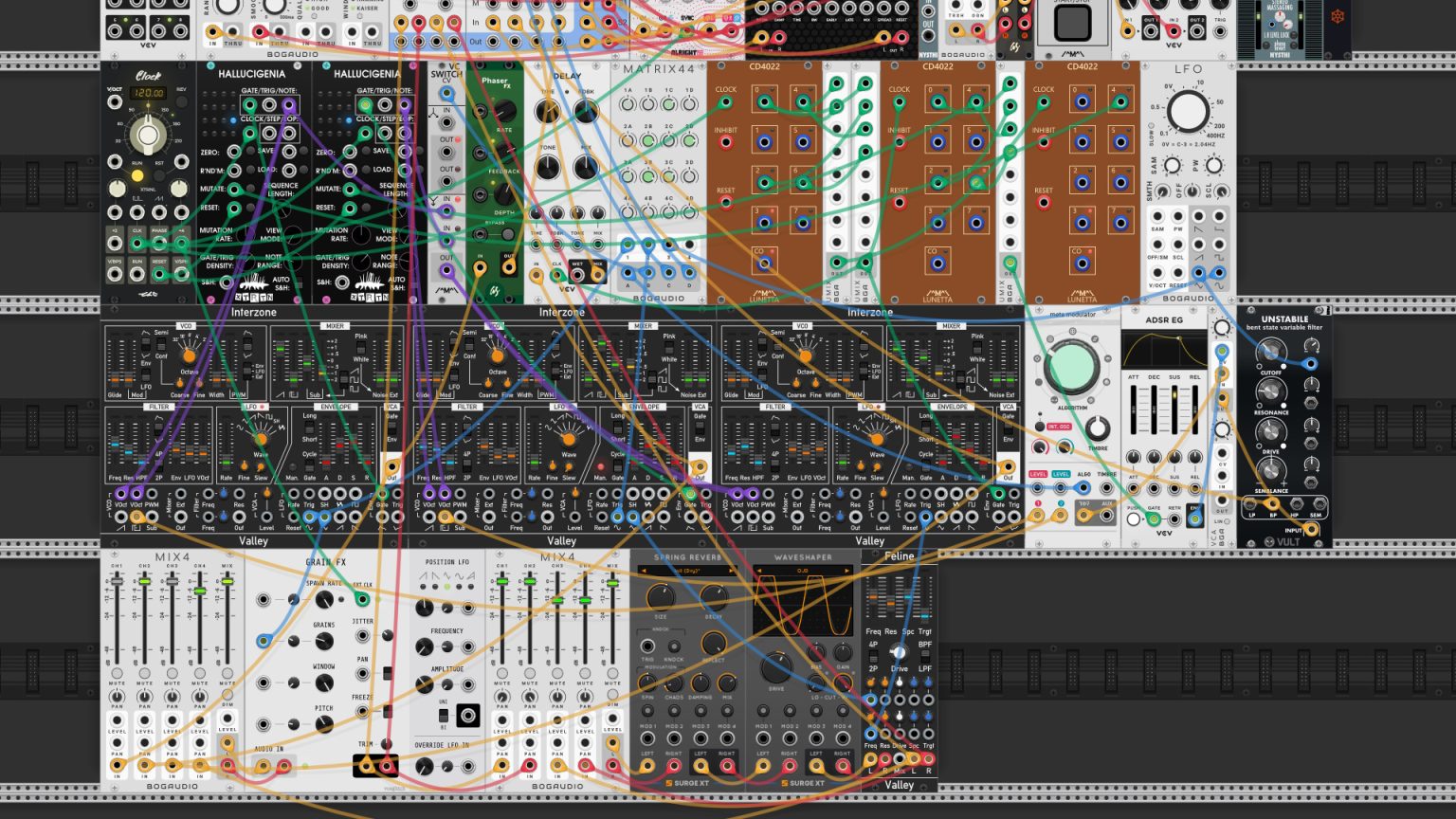Viewport: 1456px width, 819px height.
Task: Toggle the Phaser FX BYPASS button
Action: click(x=508, y=234)
